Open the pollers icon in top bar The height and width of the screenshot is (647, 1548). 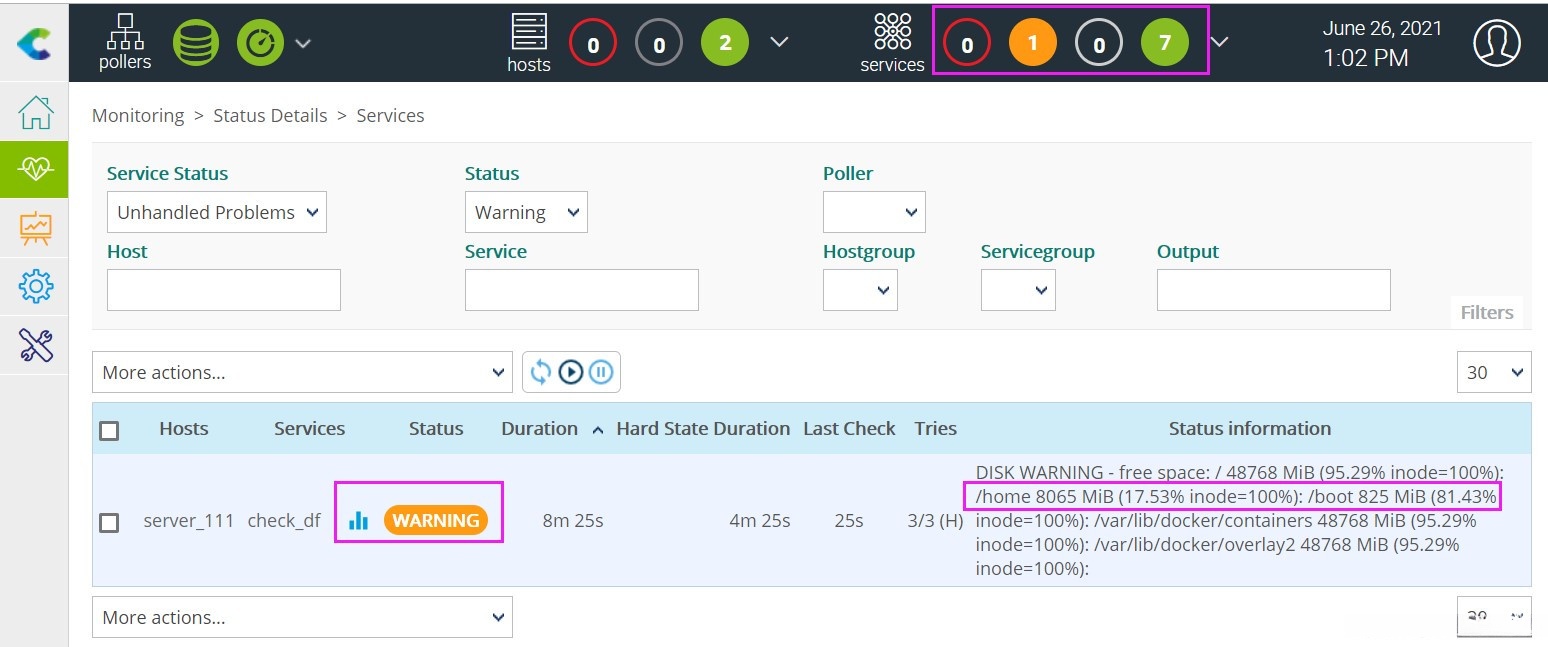pyautogui.click(x=125, y=43)
